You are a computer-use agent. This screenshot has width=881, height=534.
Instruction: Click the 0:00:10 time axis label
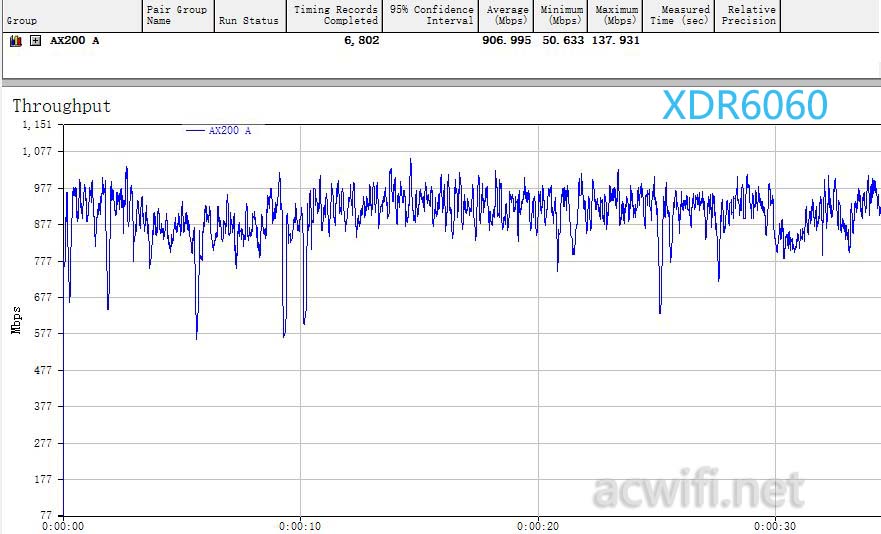coord(300,527)
